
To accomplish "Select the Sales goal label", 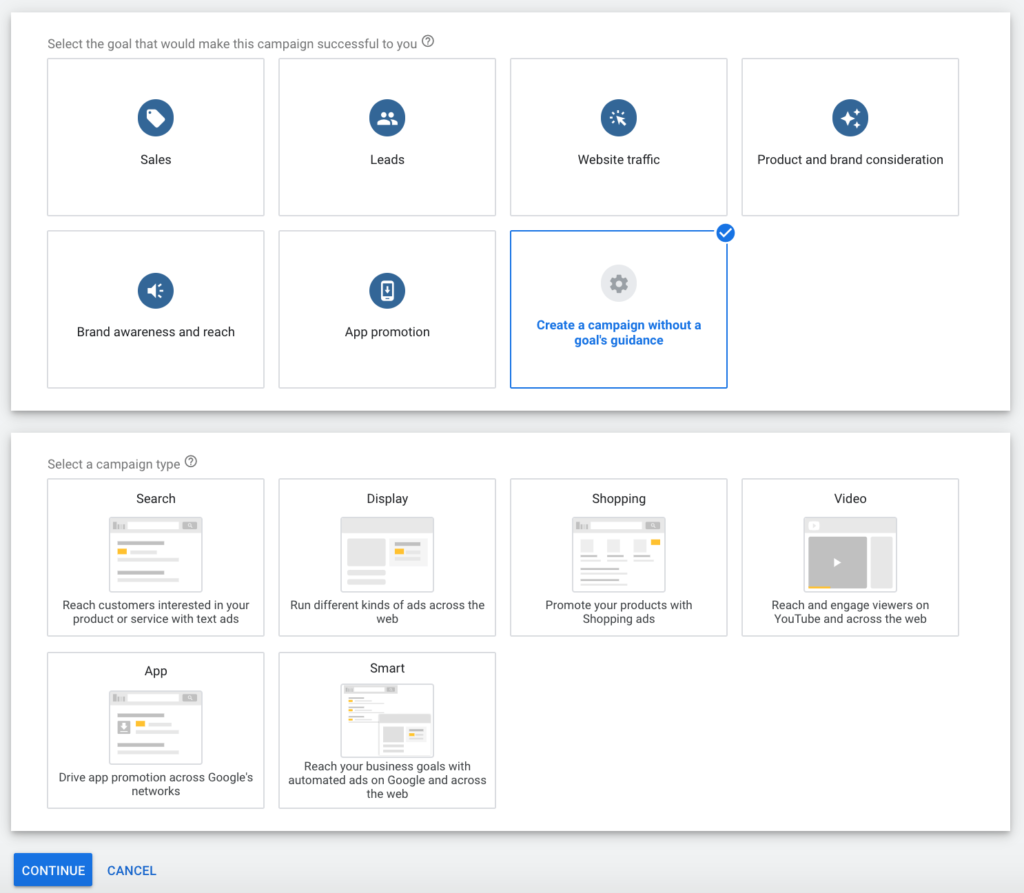I will pyautogui.click(x=155, y=159).
